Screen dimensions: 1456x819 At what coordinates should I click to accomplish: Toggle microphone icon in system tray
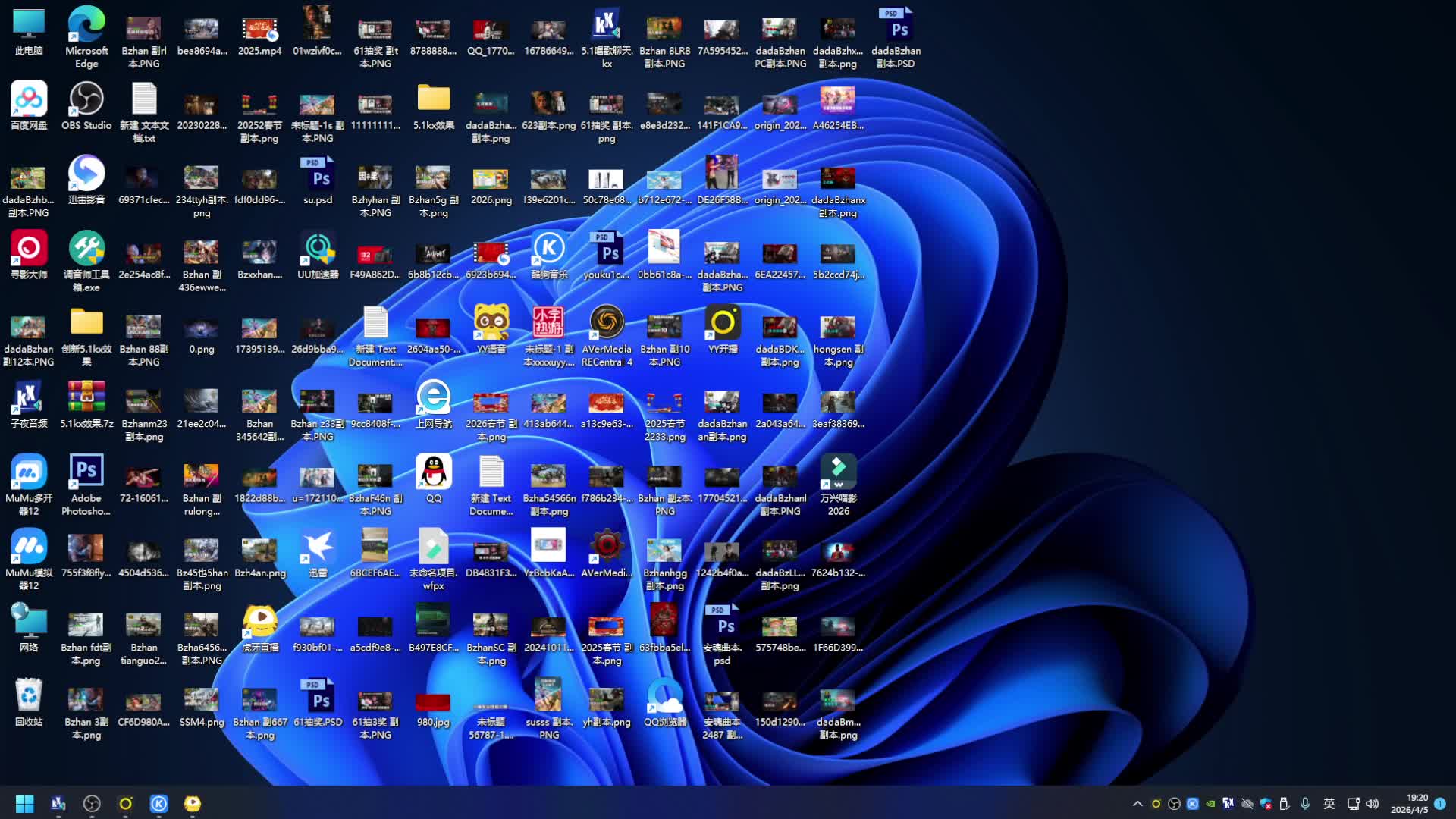[x=1305, y=804]
